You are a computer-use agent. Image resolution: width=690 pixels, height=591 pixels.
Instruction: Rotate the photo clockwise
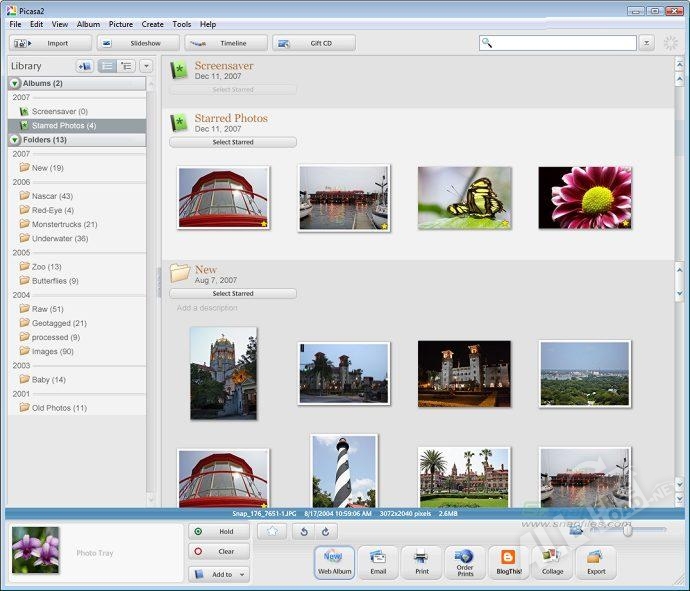[x=324, y=532]
